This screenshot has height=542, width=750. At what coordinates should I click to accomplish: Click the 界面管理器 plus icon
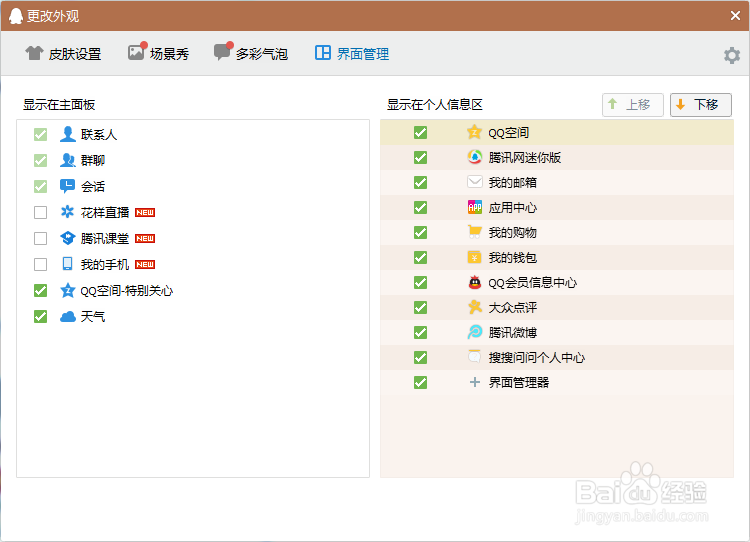pyautogui.click(x=474, y=382)
